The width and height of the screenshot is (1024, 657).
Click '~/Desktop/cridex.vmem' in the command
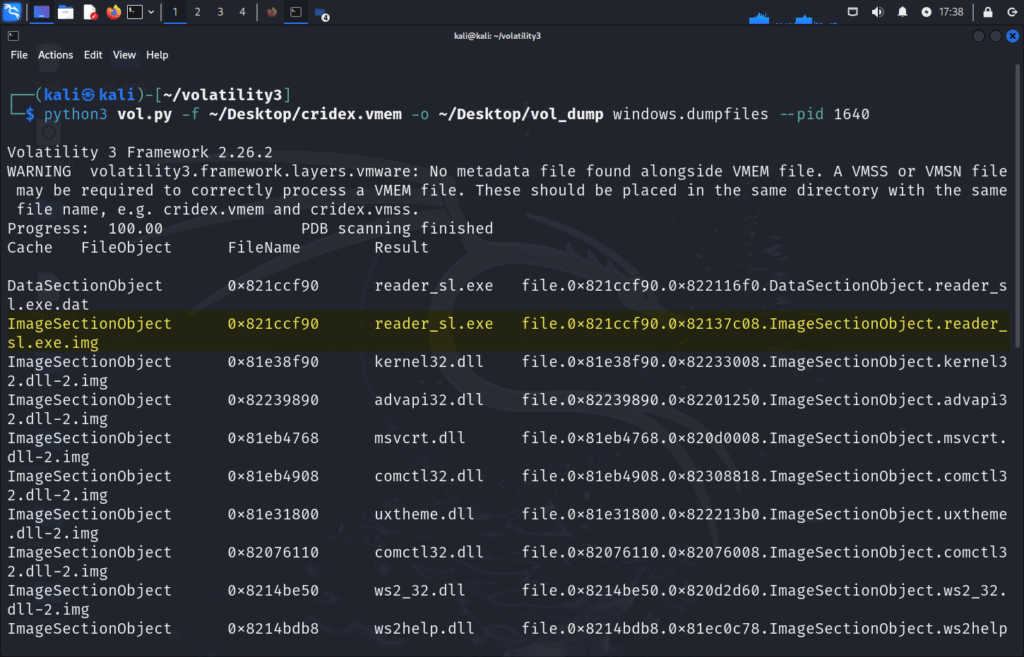pyautogui.click(x=305, y=114)
